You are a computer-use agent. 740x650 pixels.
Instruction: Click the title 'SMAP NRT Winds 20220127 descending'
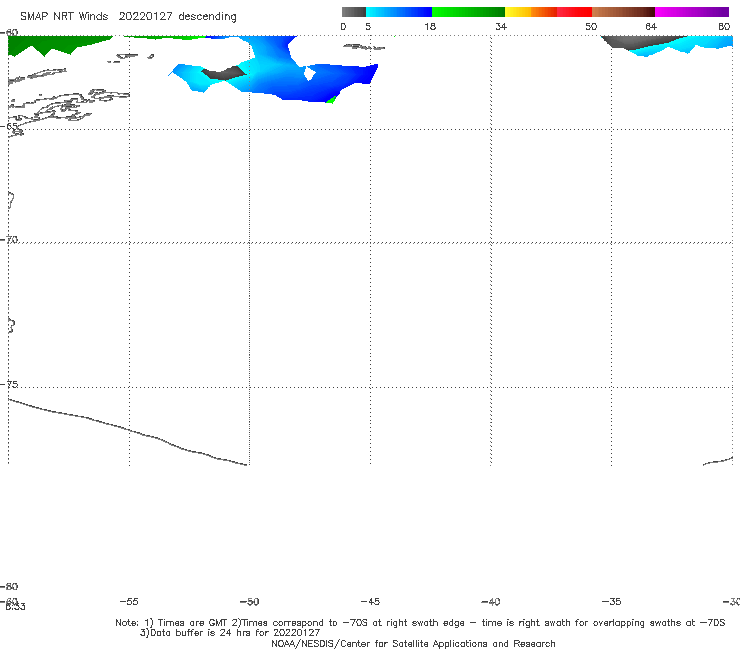pos(128,17)
